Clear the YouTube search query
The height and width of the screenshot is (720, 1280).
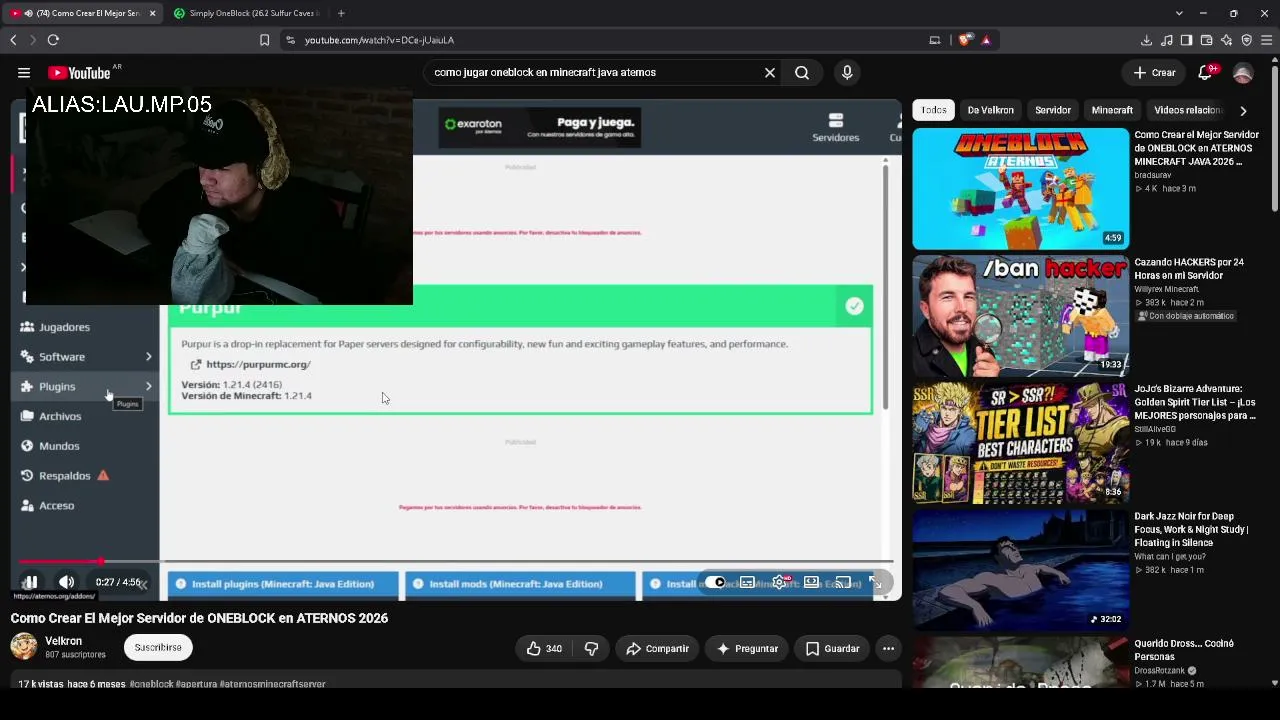(770, 72)
